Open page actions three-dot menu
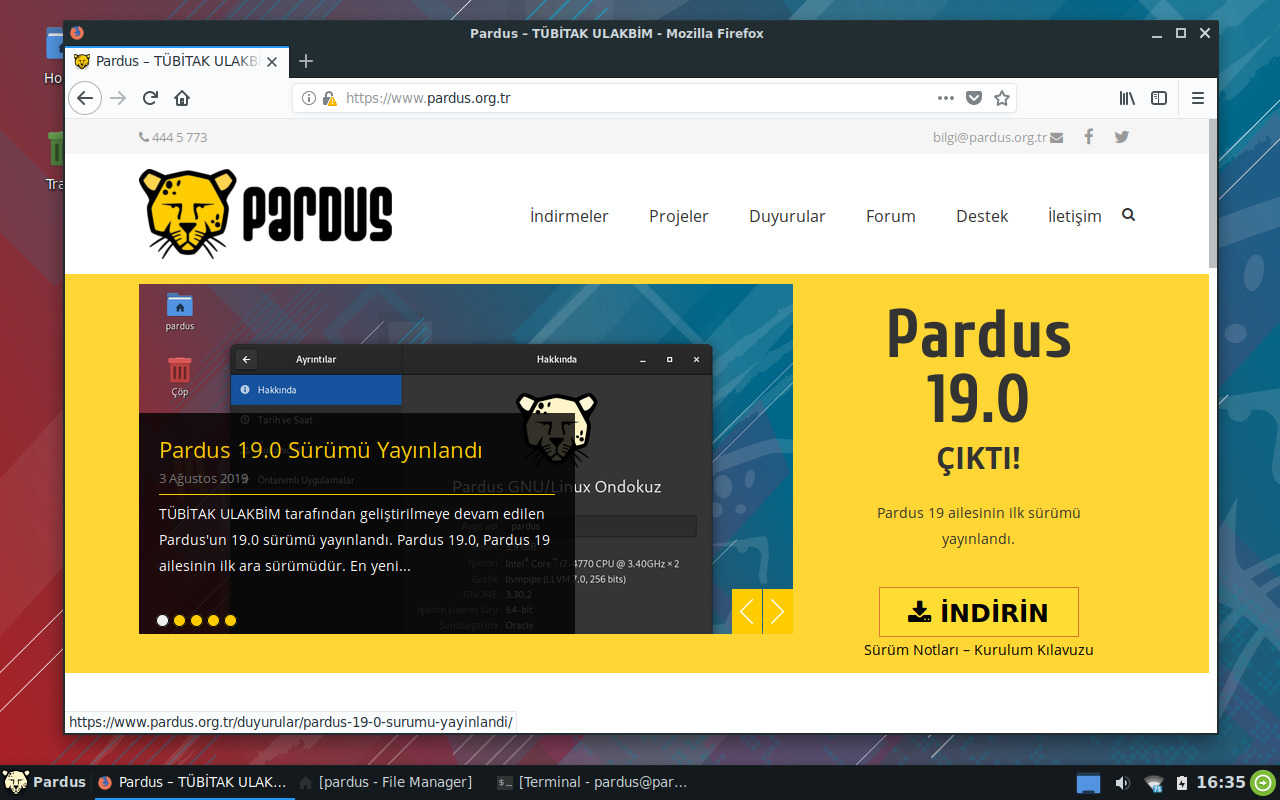This screenshot has height=800, width=1280. pyautogui.click(x=945, y=98)
